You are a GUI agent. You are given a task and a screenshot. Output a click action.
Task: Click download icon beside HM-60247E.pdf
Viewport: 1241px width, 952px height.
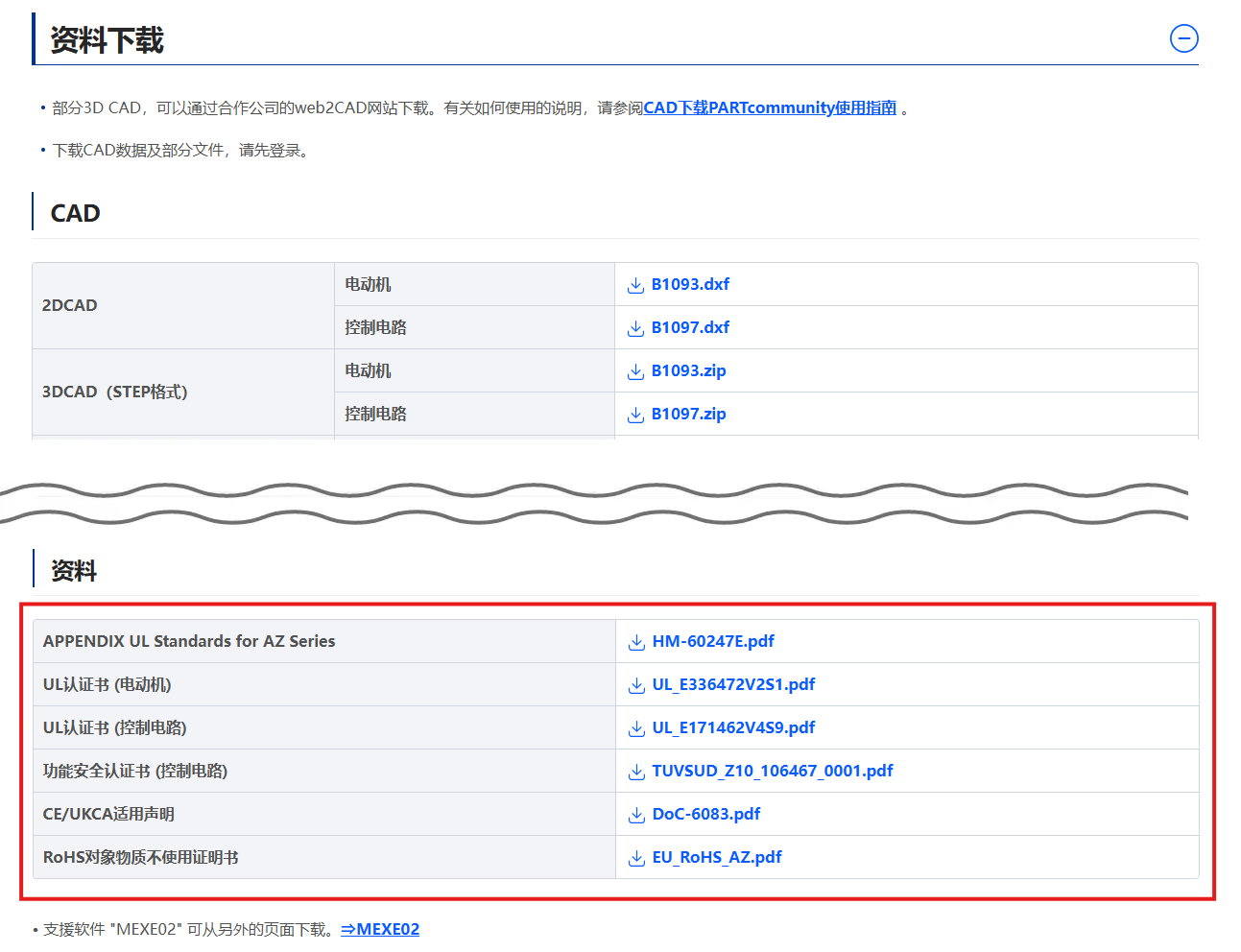[636, 642]
